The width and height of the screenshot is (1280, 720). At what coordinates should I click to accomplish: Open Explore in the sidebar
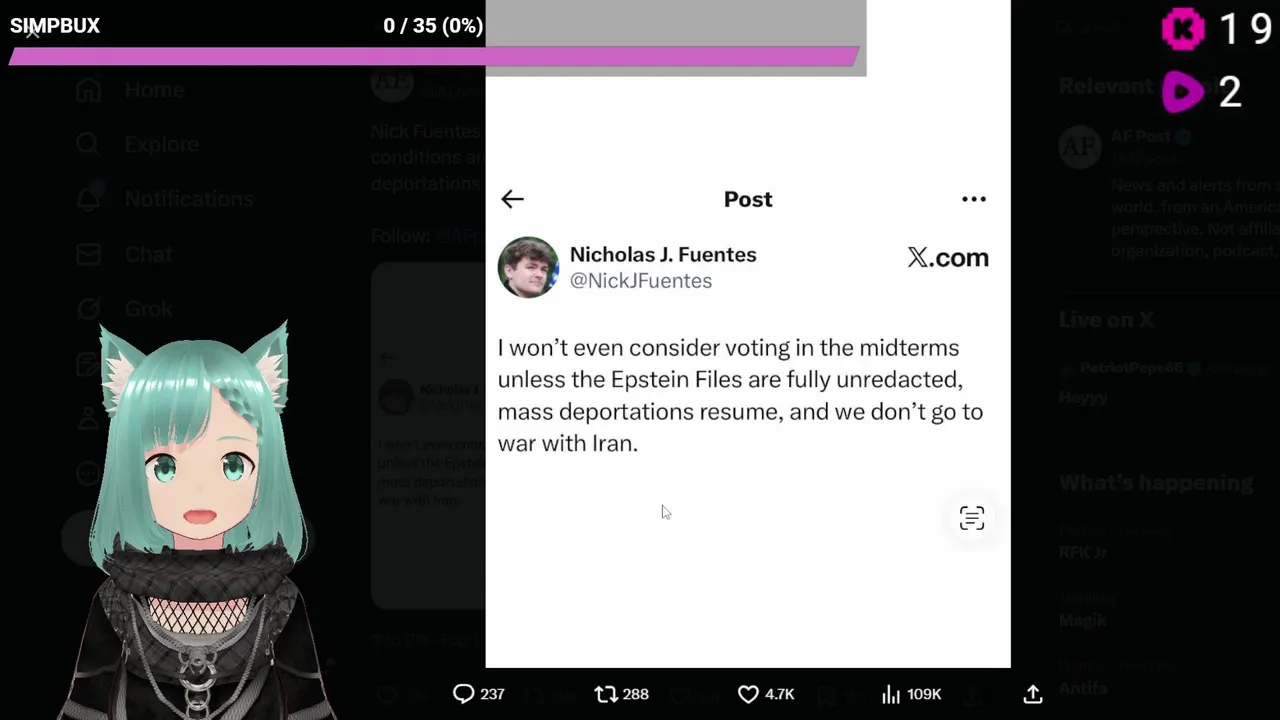coord(161,145)
